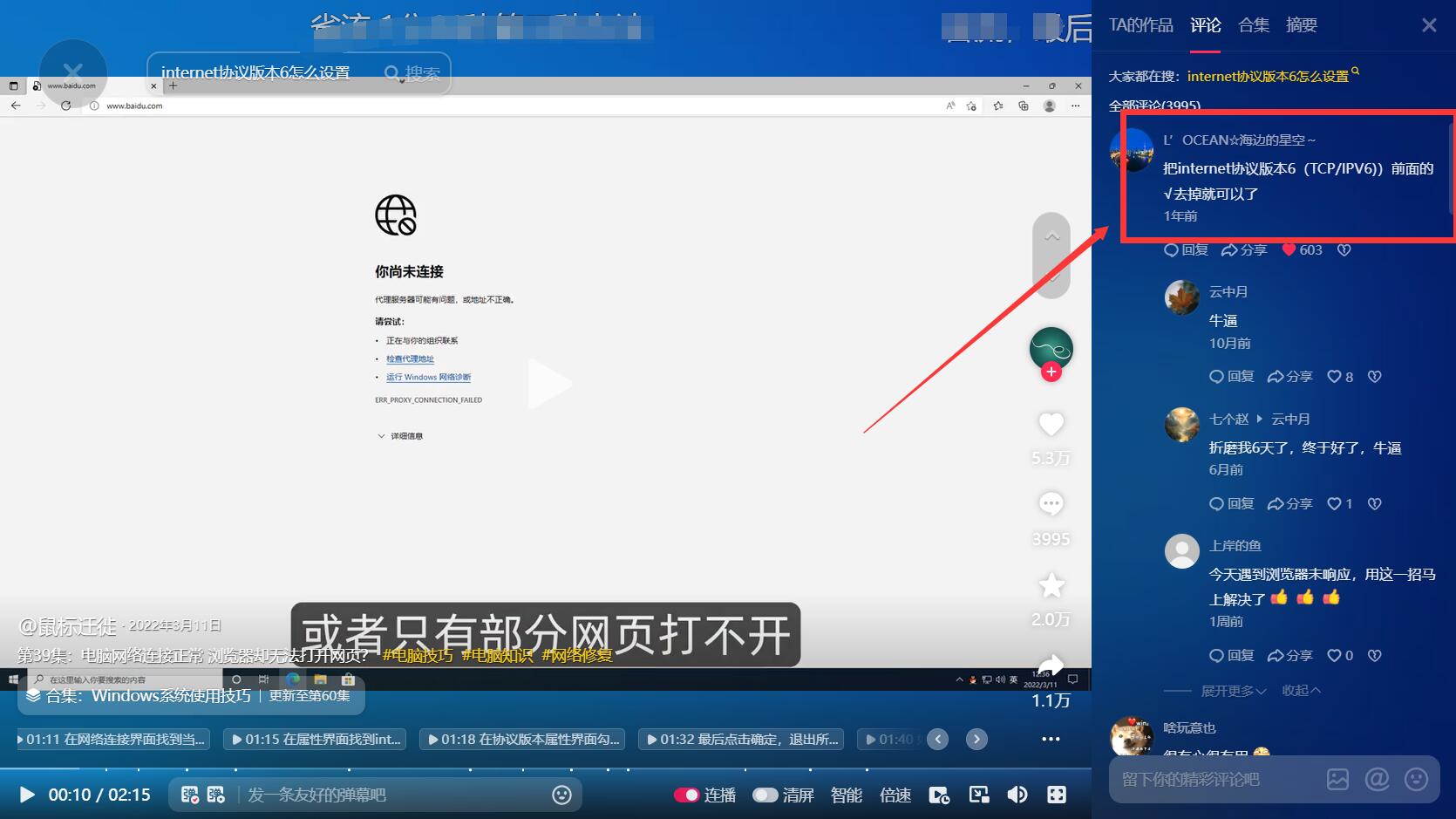Collapse replies with 收起
The width and height of the screenshot is (1456, 819).
point(1301,691)
